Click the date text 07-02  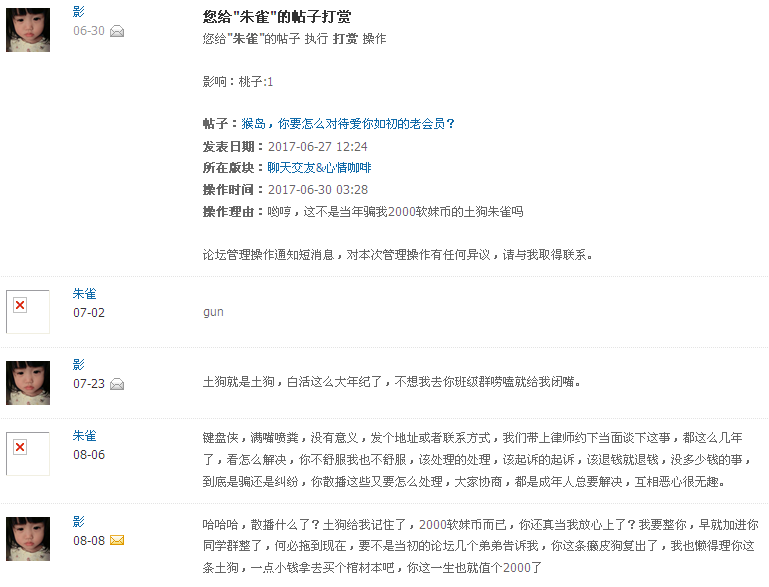89,313
